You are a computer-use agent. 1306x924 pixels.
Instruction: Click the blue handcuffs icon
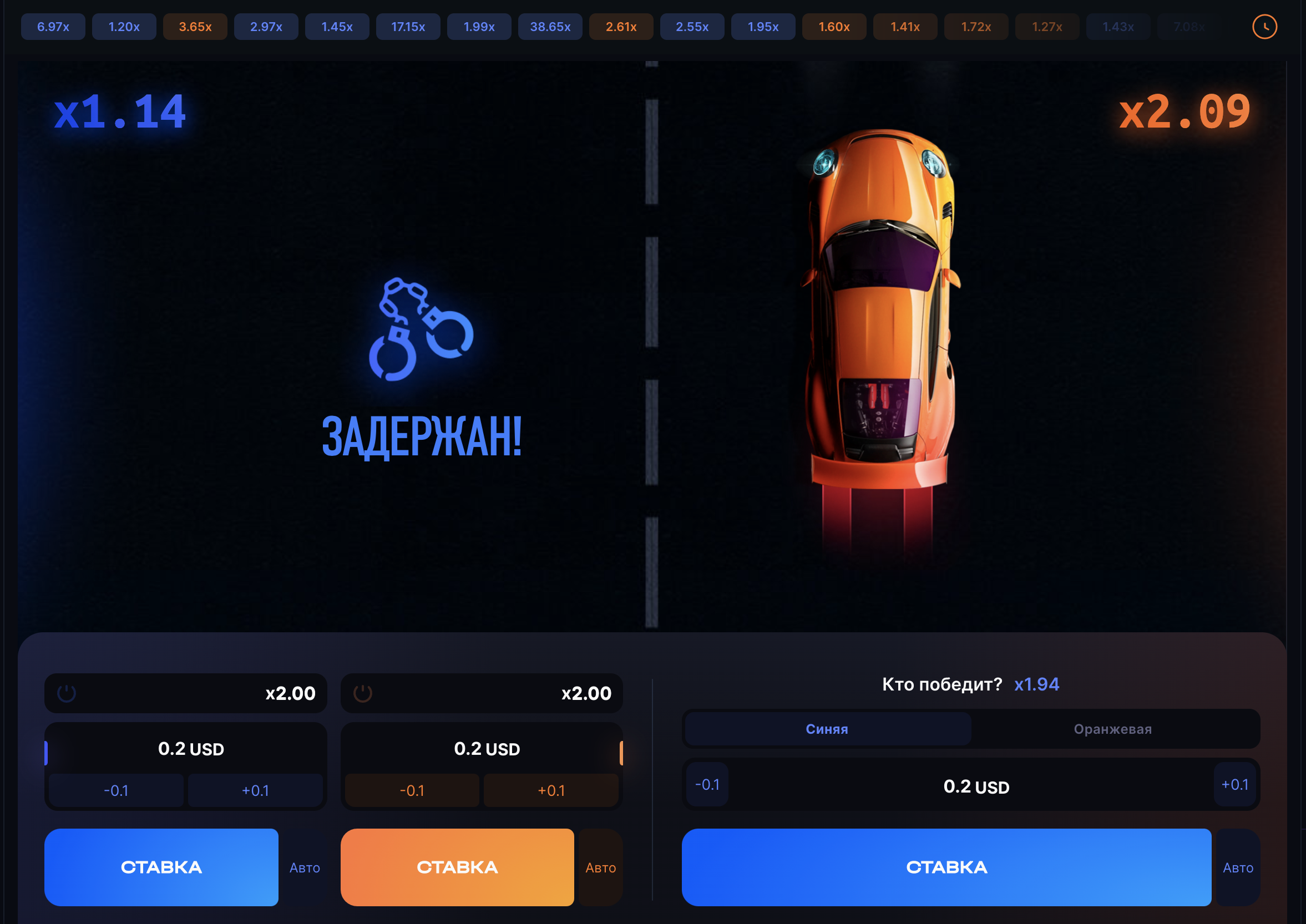click(421, 329)
